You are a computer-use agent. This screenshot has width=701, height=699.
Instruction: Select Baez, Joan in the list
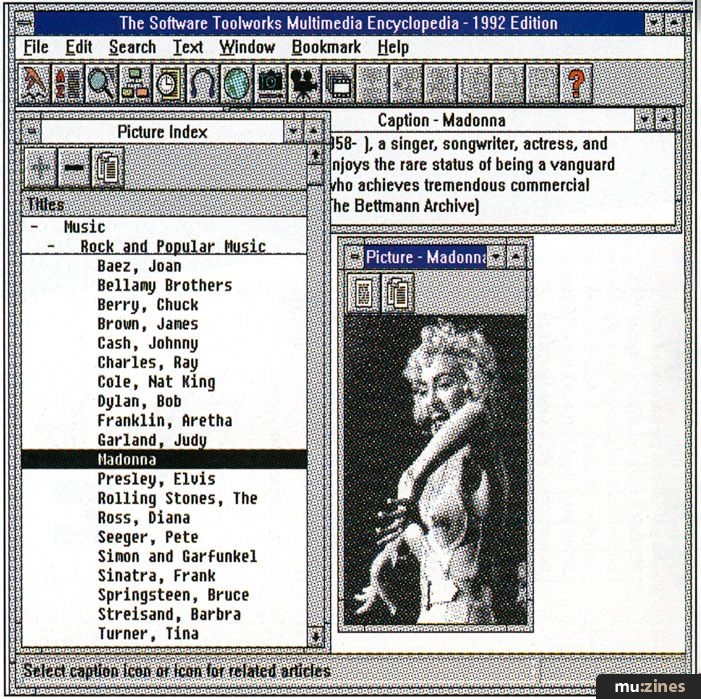pyautogui.click(x=139, y=266)
